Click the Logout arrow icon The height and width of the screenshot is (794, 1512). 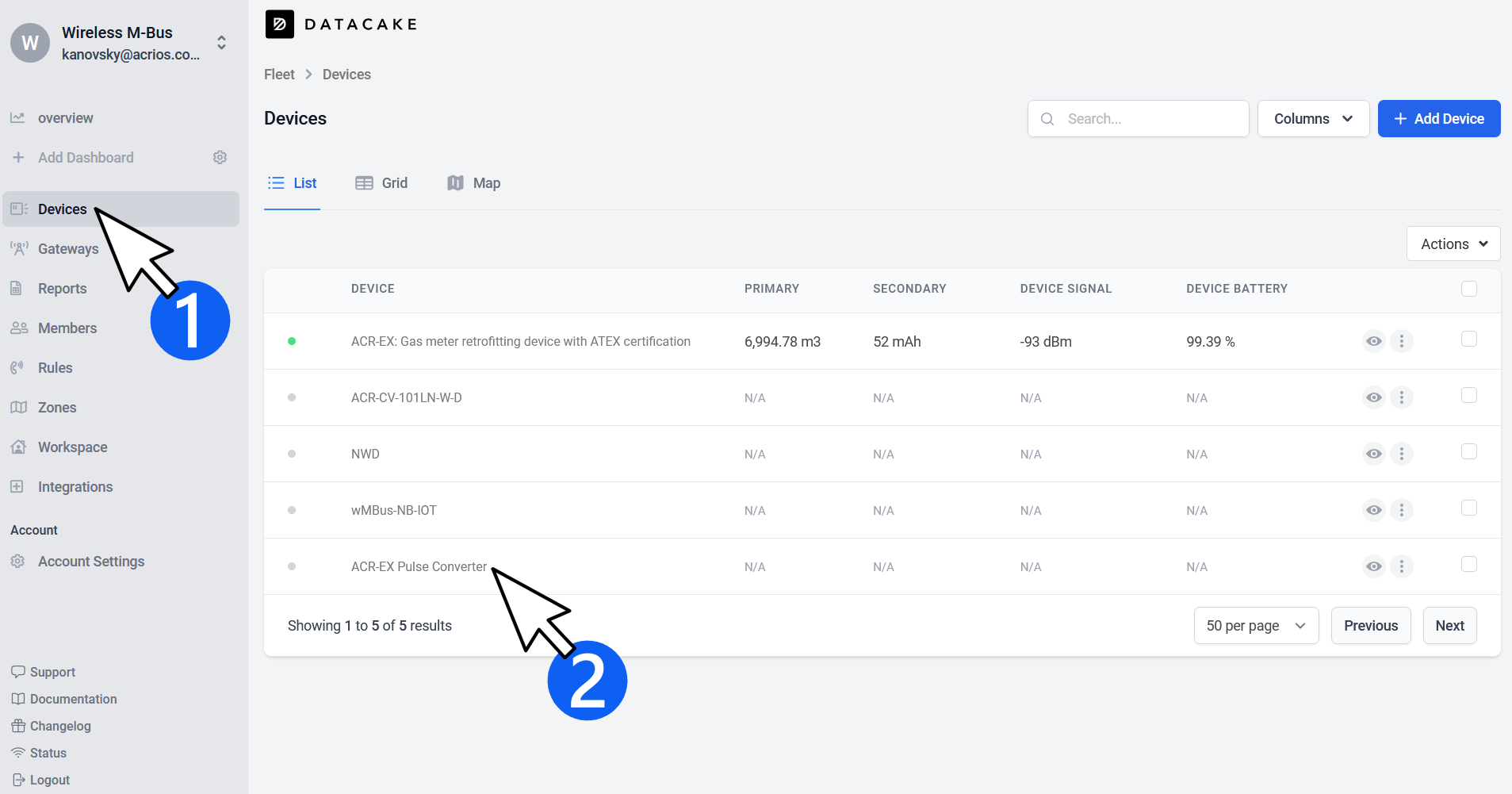[18, 780]
